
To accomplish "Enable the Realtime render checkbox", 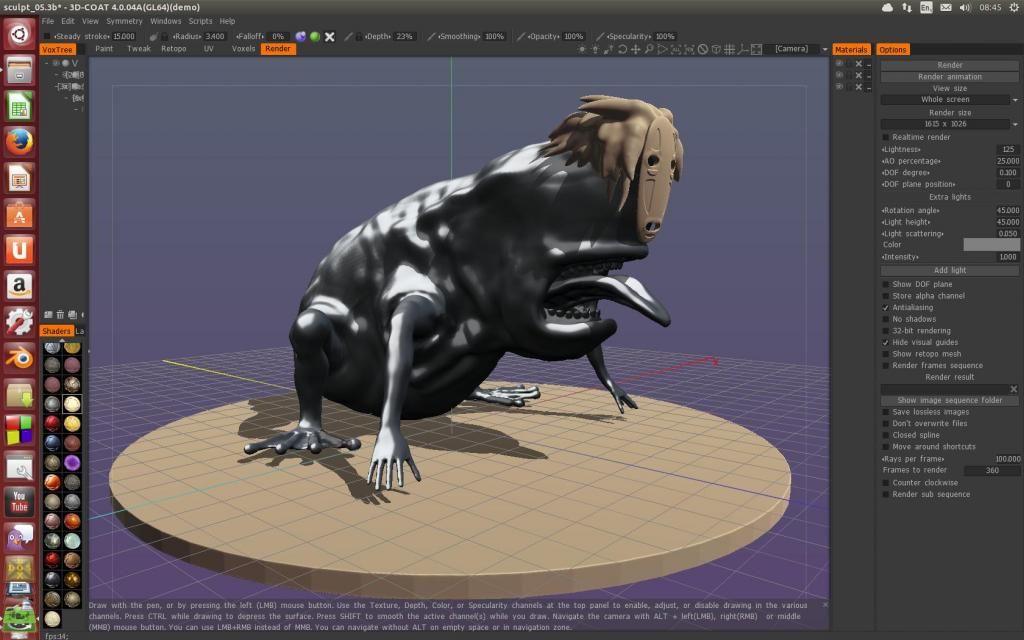I will coord(885,137).
